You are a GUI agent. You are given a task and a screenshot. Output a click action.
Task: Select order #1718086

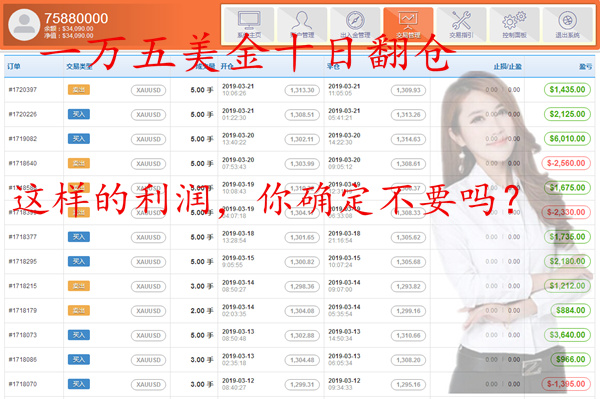23,359
